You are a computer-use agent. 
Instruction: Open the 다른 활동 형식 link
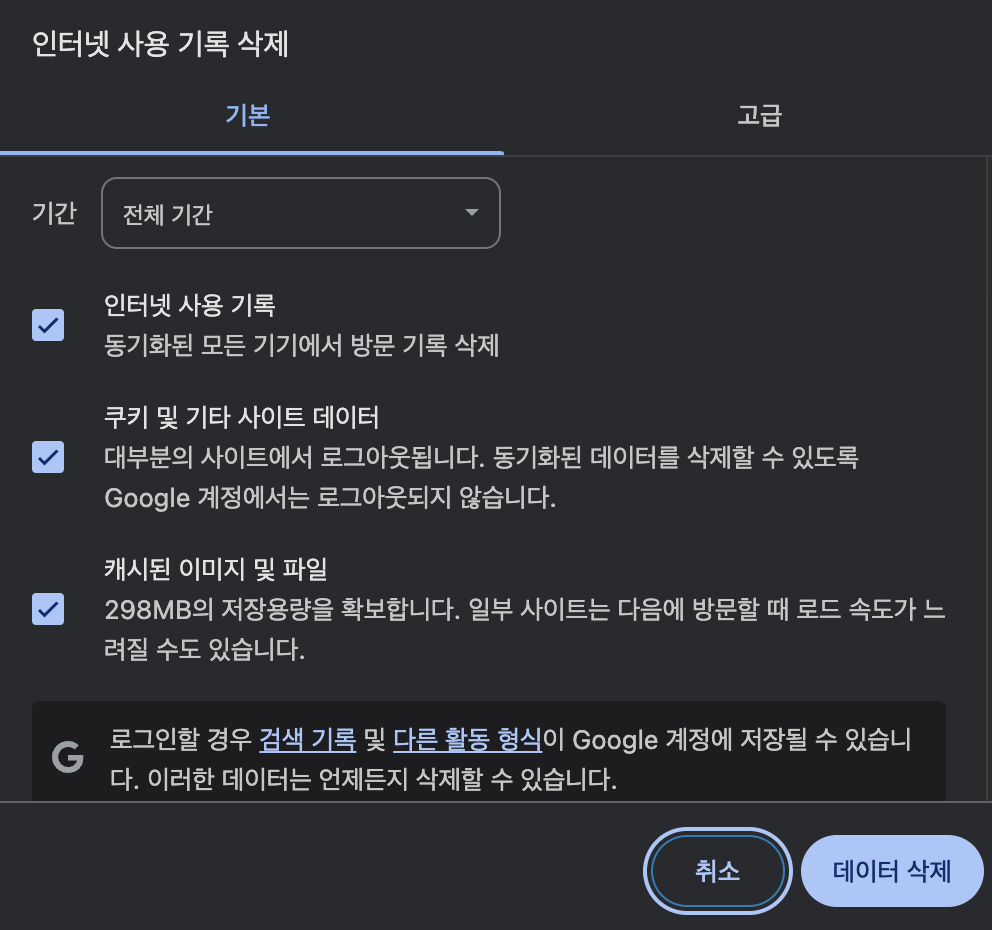pyautogui.click(x=468, y=740)
